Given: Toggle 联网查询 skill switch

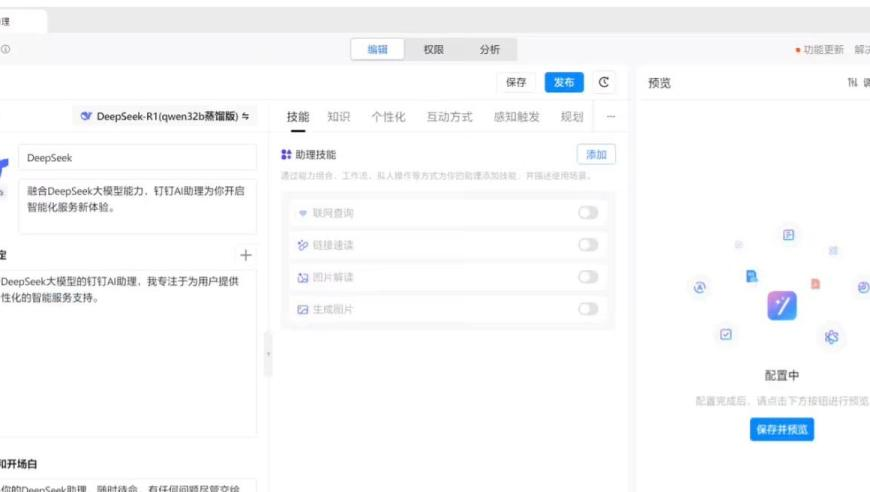Looking at the screenshot, I should 588,212.
